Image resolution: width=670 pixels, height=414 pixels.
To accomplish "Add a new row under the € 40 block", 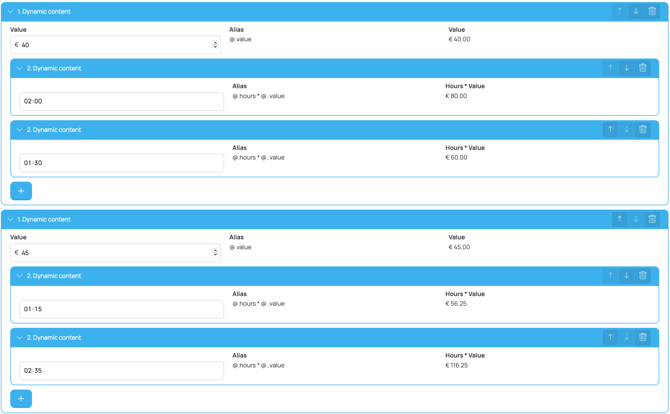I will [x=21, y=191].
